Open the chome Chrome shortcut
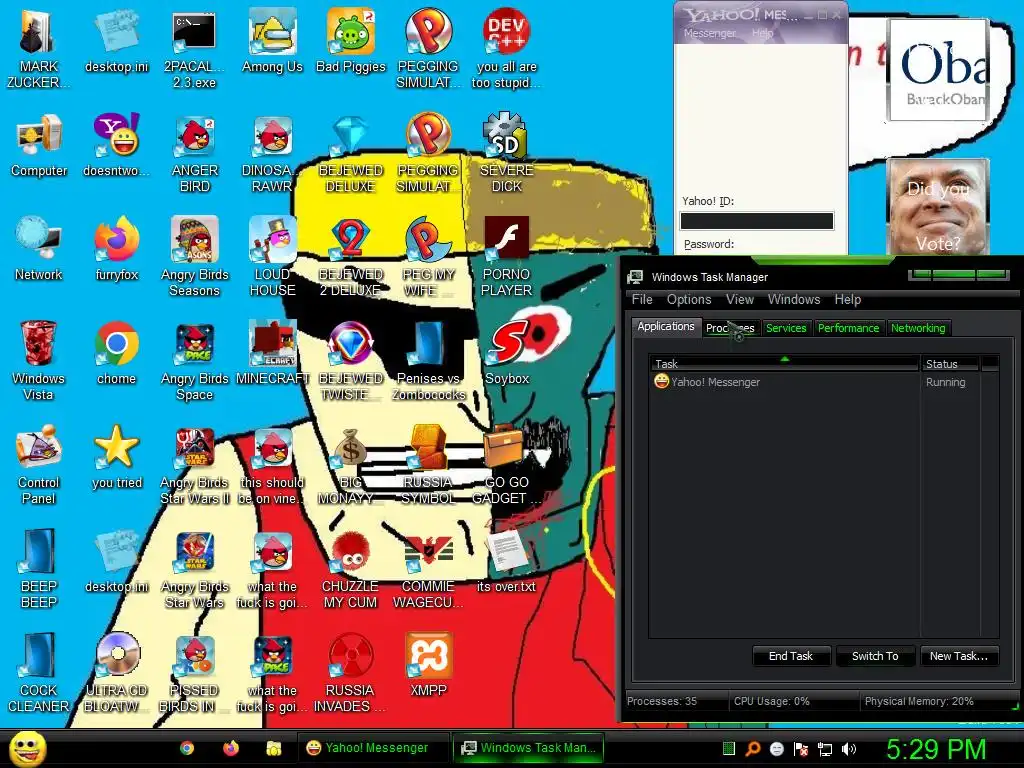The height and width of the screenshot is (768, 1024). tap(116, 353)
